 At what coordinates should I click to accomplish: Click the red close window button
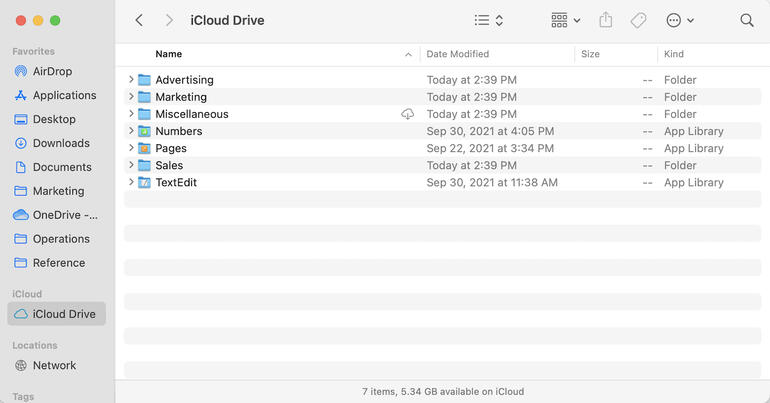click(x=21, y=20)
